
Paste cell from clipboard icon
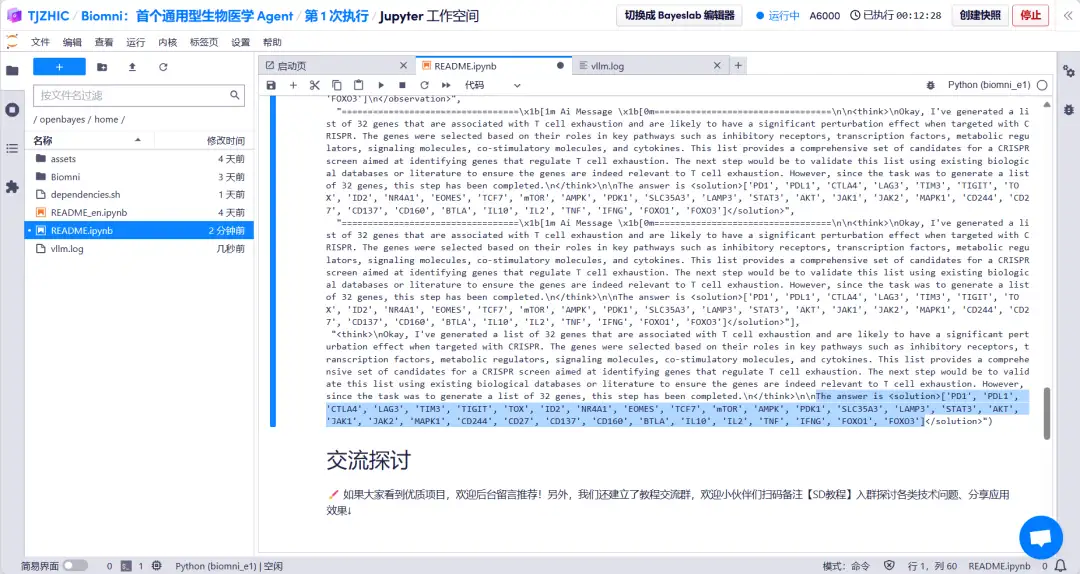(x=358, y=85)
